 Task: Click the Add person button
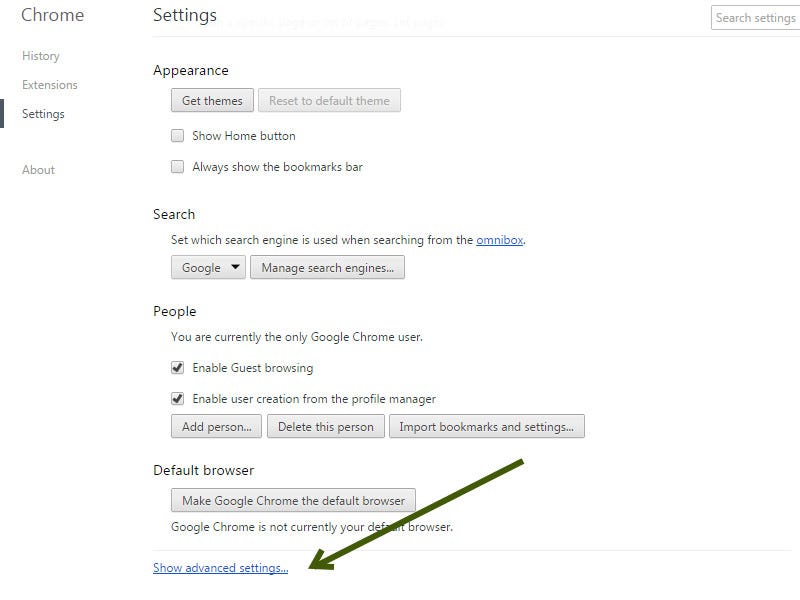[216, 427]
